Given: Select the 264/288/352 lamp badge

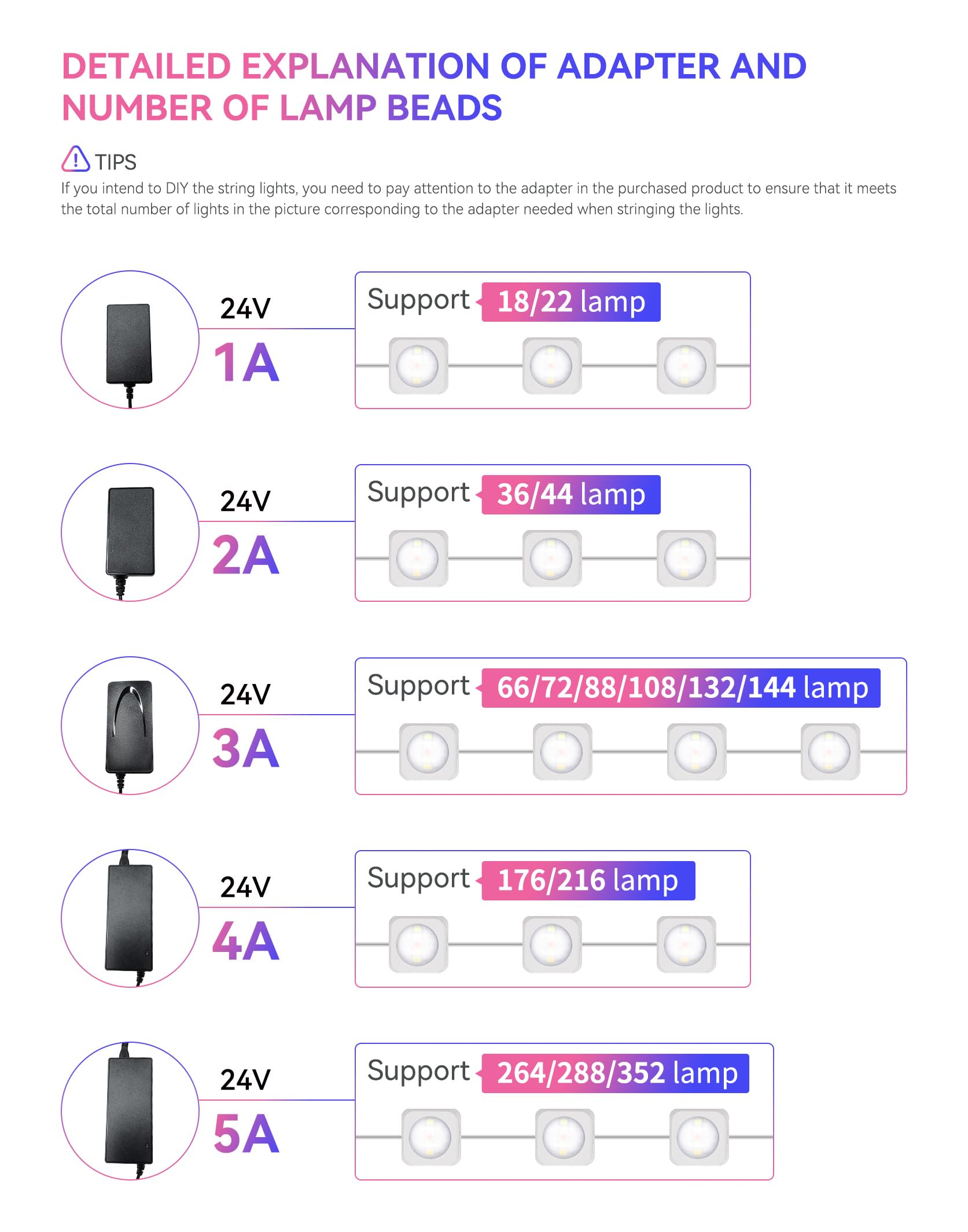Looking at the screenshot, I should [x=615, y=1073].
